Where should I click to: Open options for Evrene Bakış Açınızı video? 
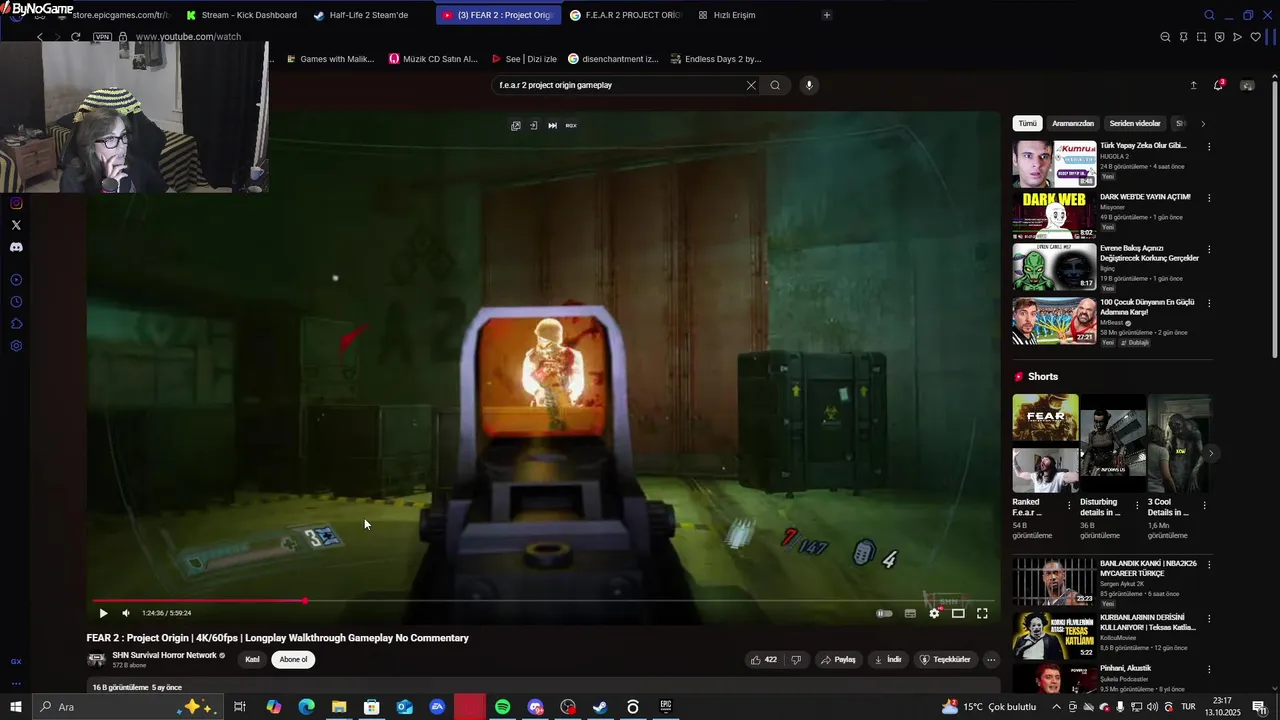[1209, 250]
